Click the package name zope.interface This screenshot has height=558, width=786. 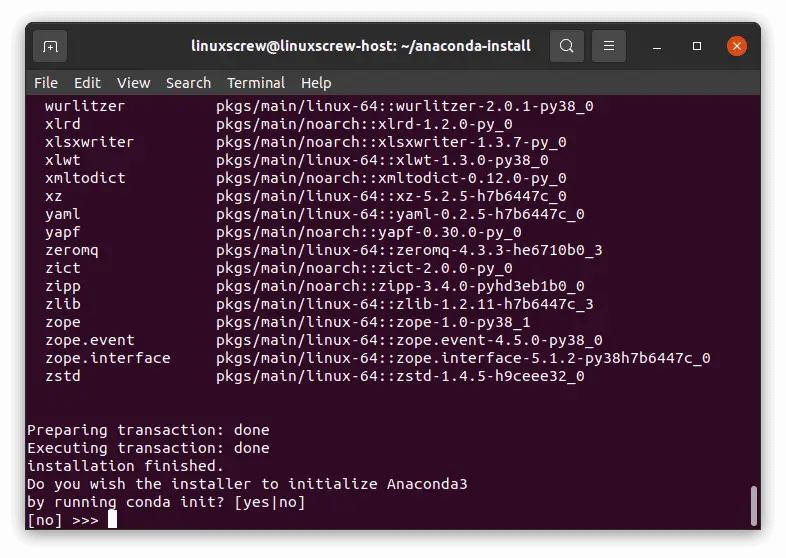(x=108, y=358)
